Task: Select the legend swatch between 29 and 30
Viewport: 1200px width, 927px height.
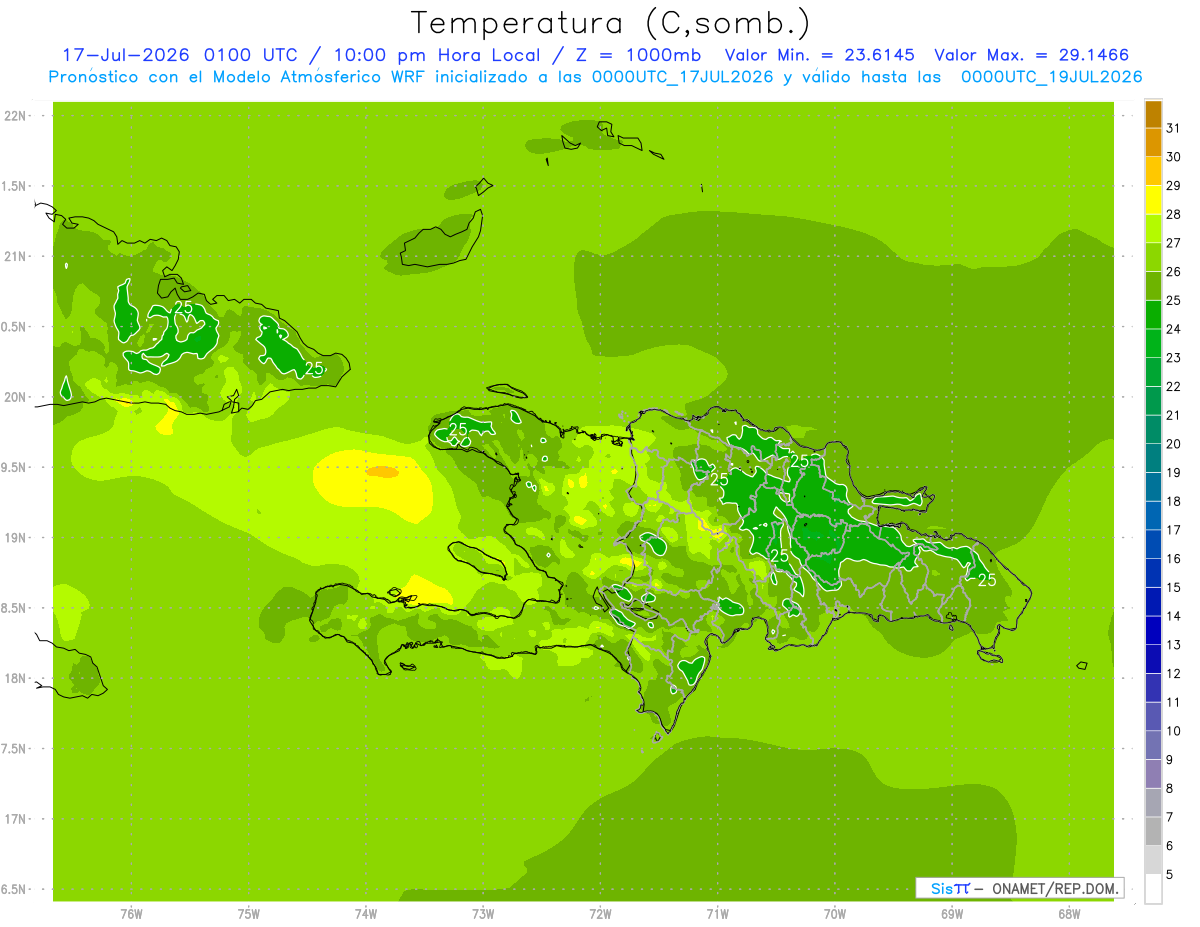Action: [x=1153, y=171]
